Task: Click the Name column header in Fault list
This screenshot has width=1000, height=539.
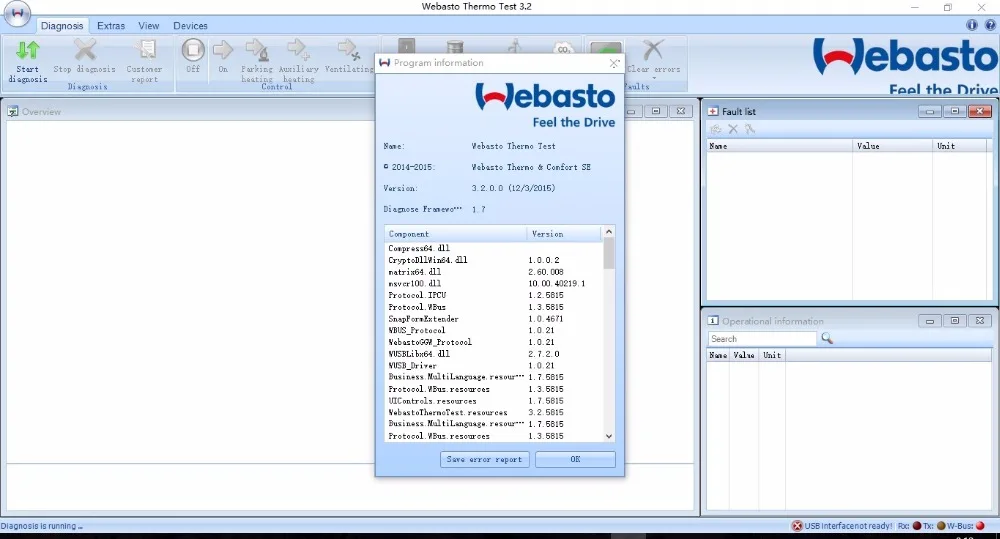Action: click(x=779, y=146)
